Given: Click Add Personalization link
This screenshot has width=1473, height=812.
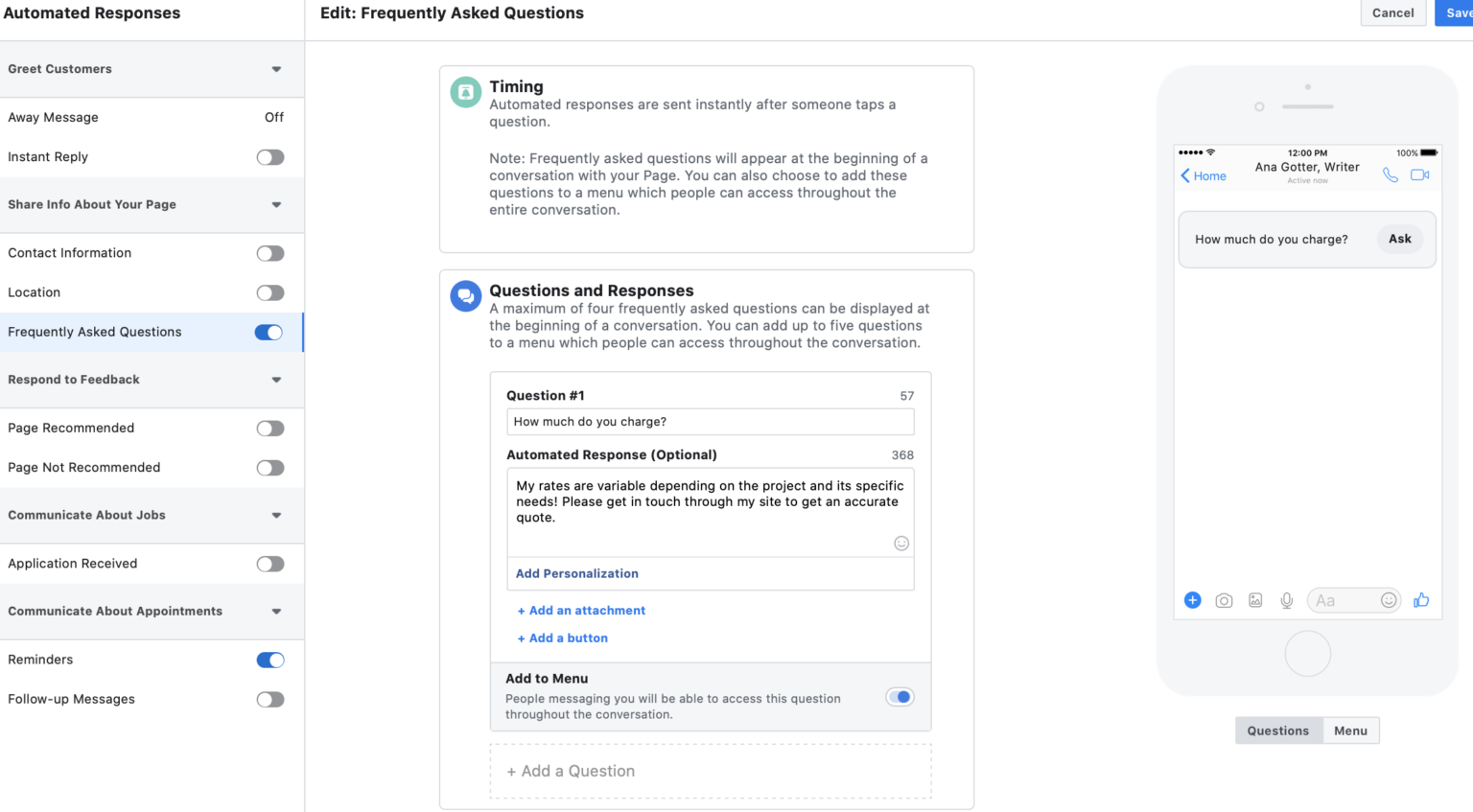Looking at the screenshot, I should point(577,573).
